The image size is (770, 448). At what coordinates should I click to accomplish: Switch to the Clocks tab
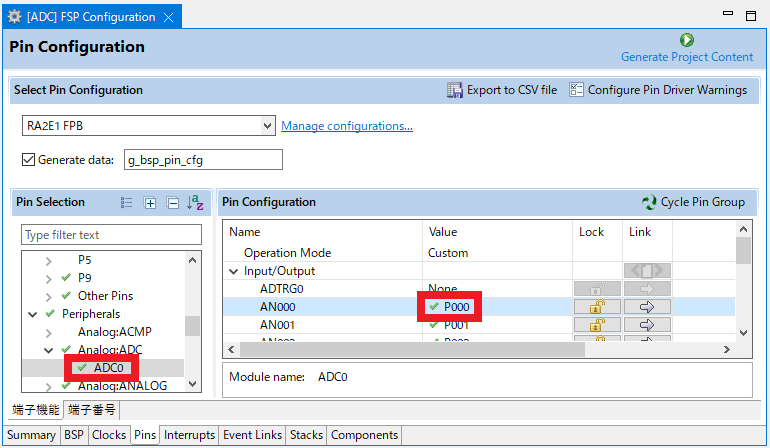pos(109,435)
